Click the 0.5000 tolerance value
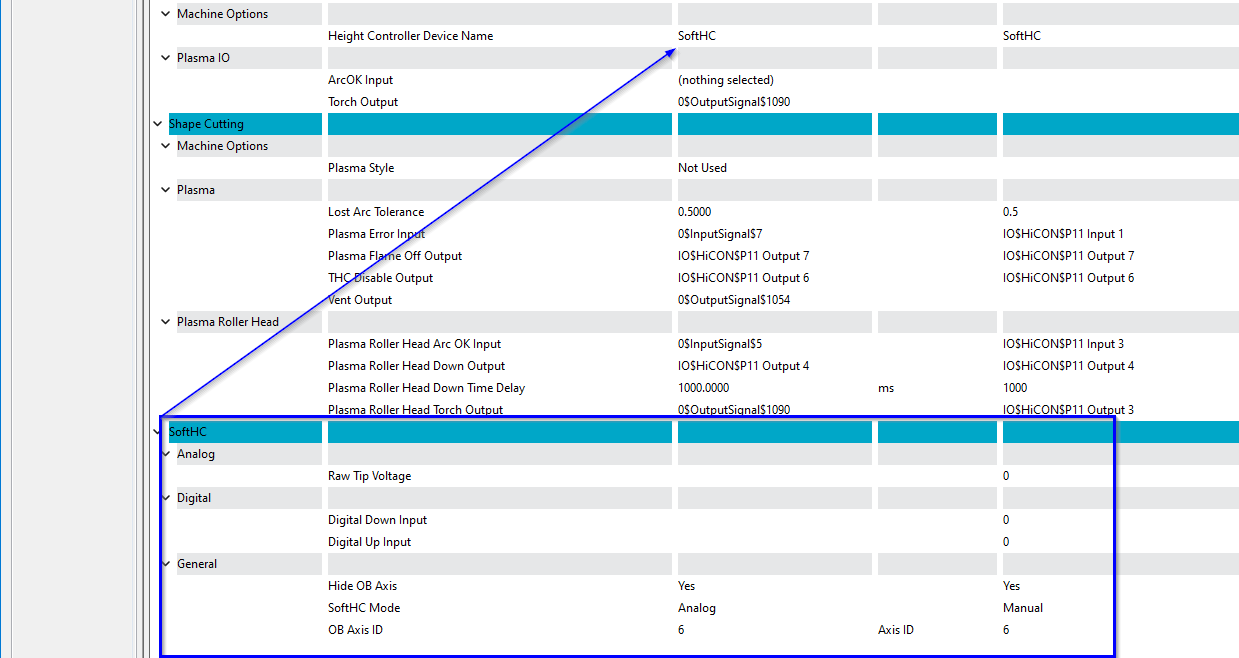The height and width of the screenshot is (658, 1239). (695, 212)
